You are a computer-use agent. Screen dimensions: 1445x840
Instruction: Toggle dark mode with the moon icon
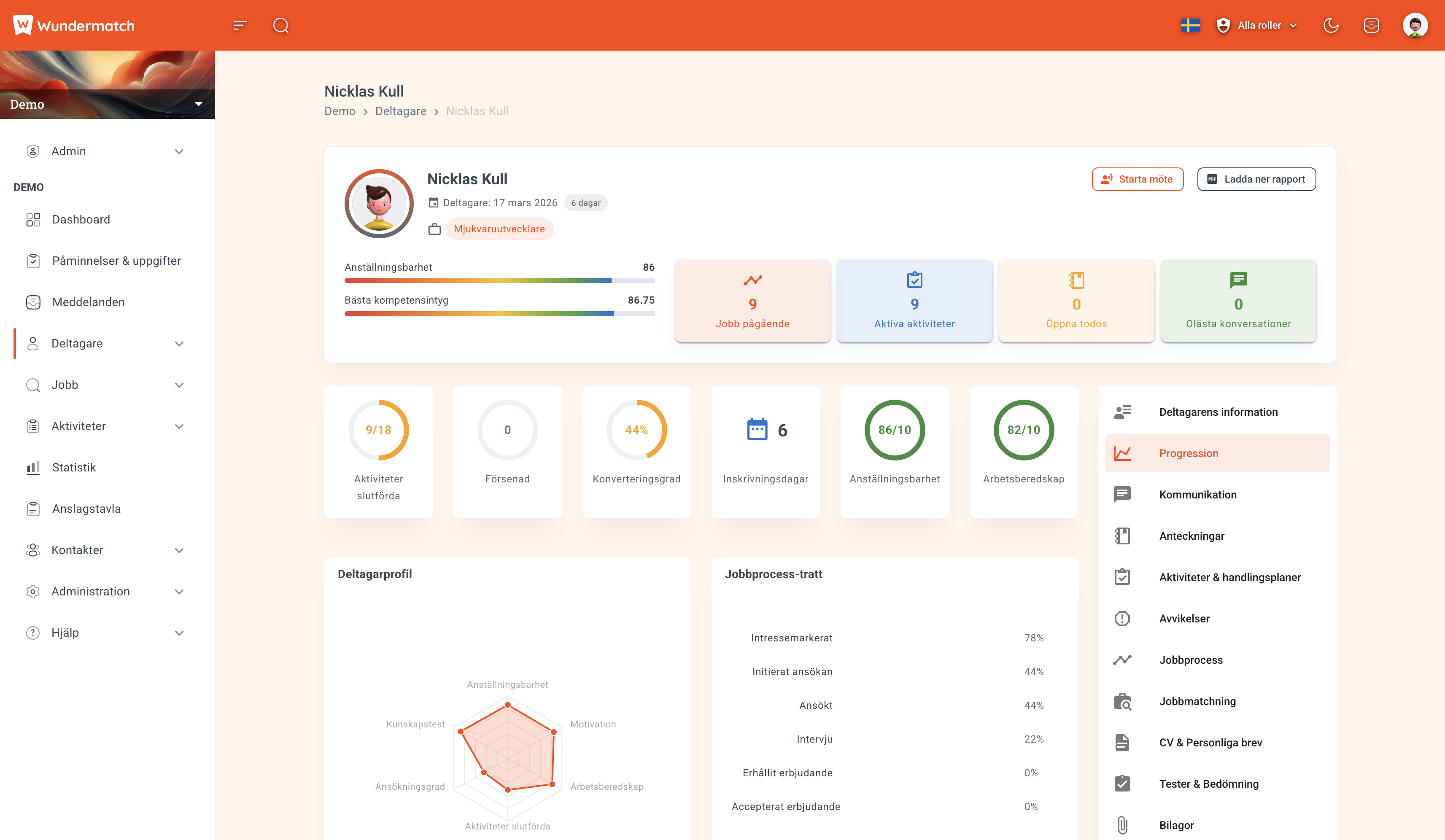1332,24
